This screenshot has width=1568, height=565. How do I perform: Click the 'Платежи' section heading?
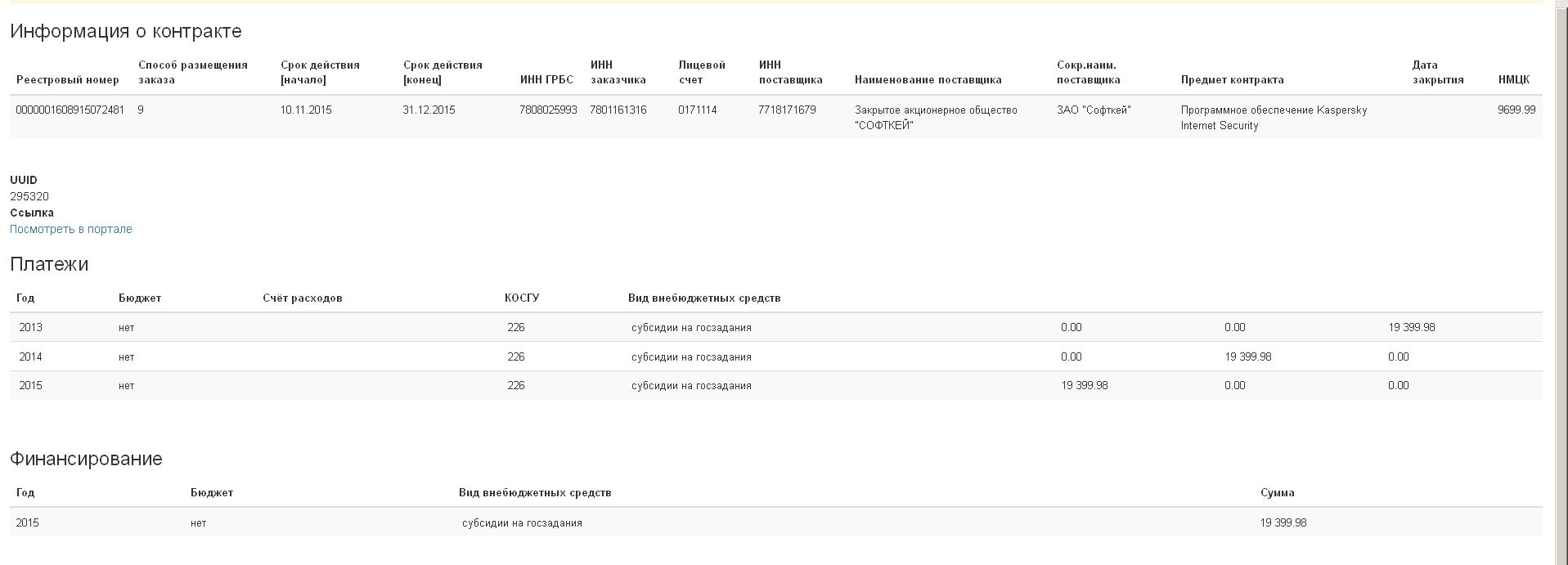[49, 264]
